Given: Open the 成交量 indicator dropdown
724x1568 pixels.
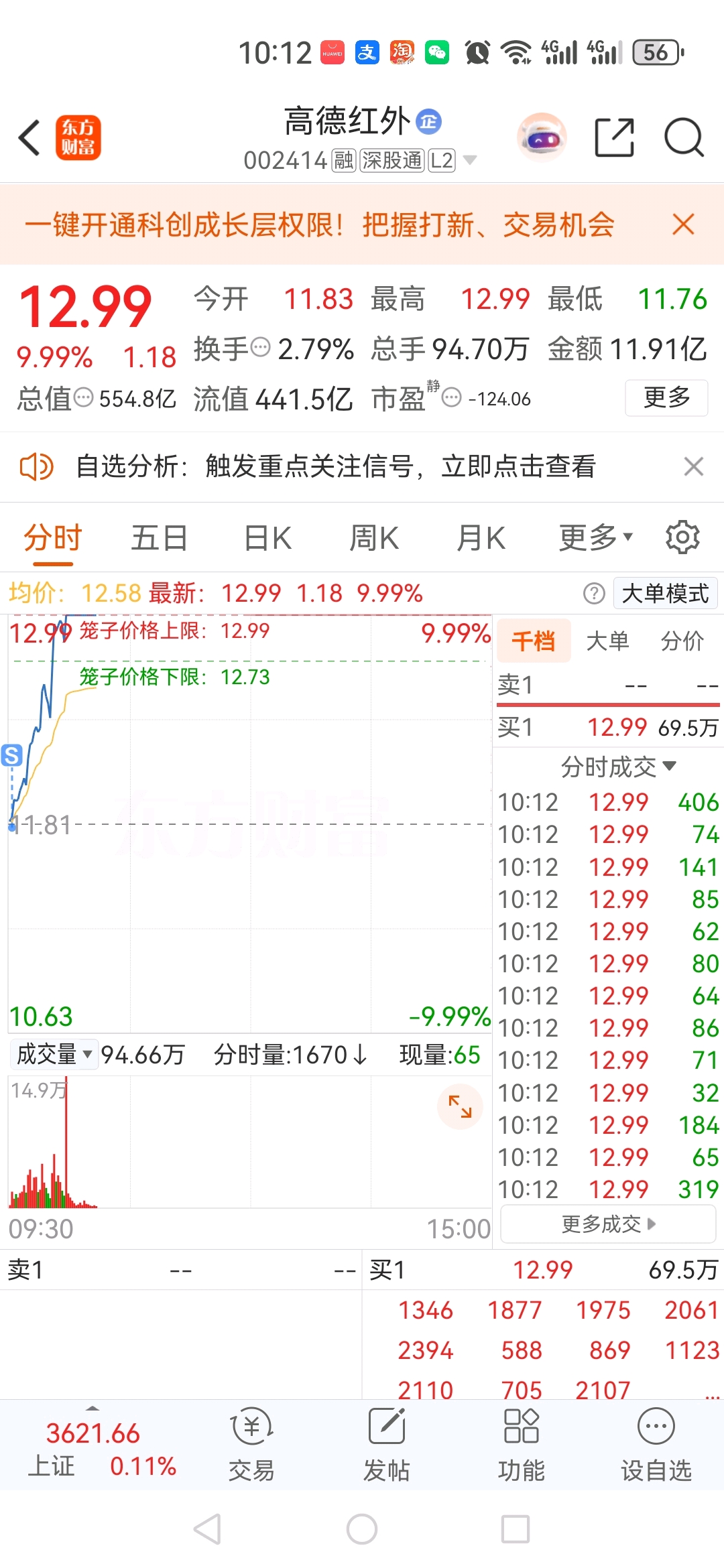Looking at the screenshot, I should coord(55,1054).
